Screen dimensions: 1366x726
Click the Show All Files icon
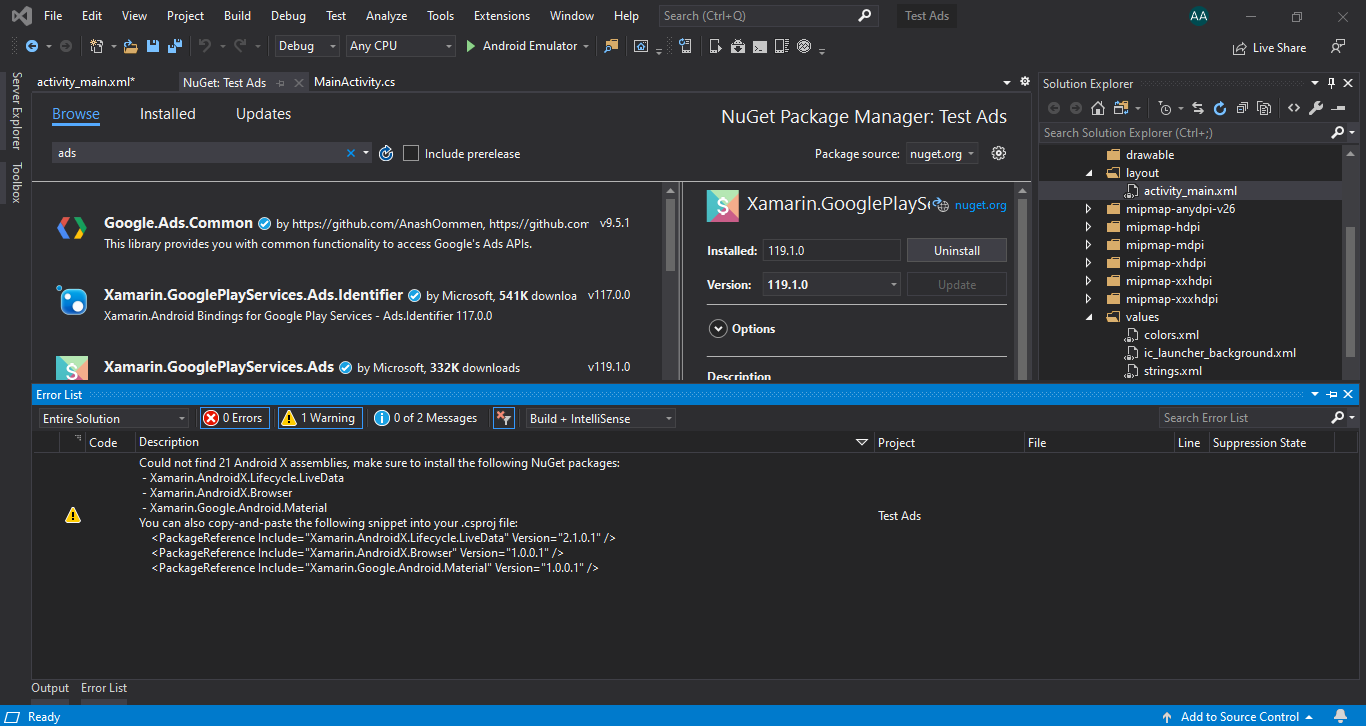[x=1264, y=108]
